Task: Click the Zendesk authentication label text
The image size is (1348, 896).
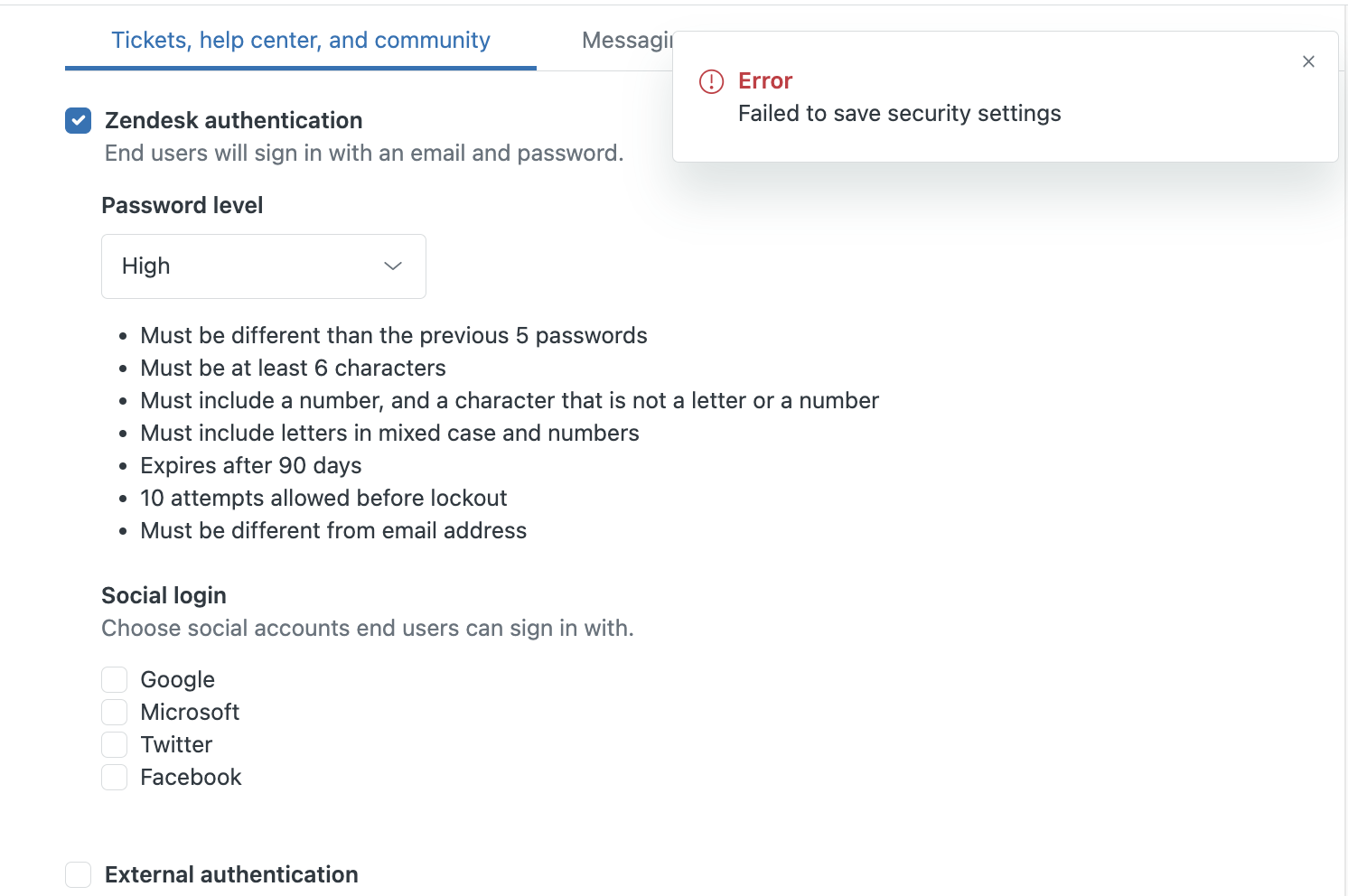Action: pos(233,120)
